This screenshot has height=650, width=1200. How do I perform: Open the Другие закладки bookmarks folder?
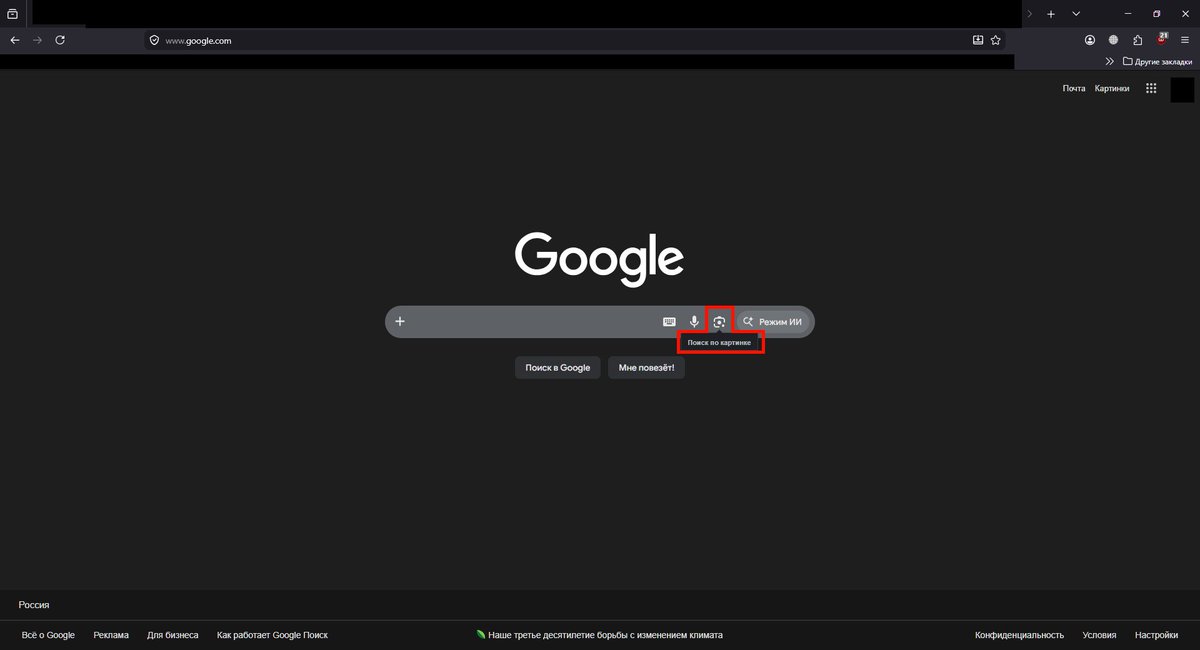(1157, 62)
